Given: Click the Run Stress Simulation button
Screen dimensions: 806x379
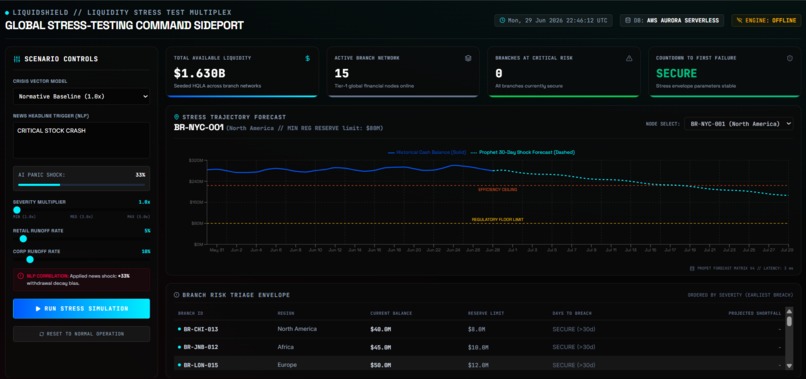Looking at the screenshot, I should pyautogui.click(x=81, y=309).
